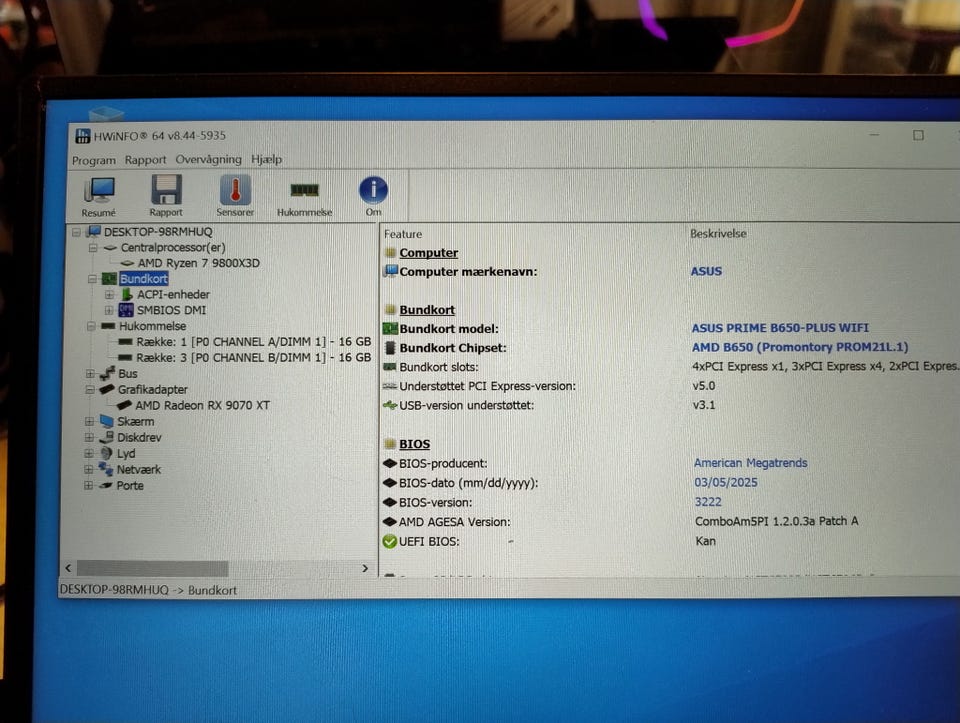Expand the ACPI-enheder node
Image resolution: width=960 pixels, height=723 pixels.
pyautogui.click(x=109, y=294)
